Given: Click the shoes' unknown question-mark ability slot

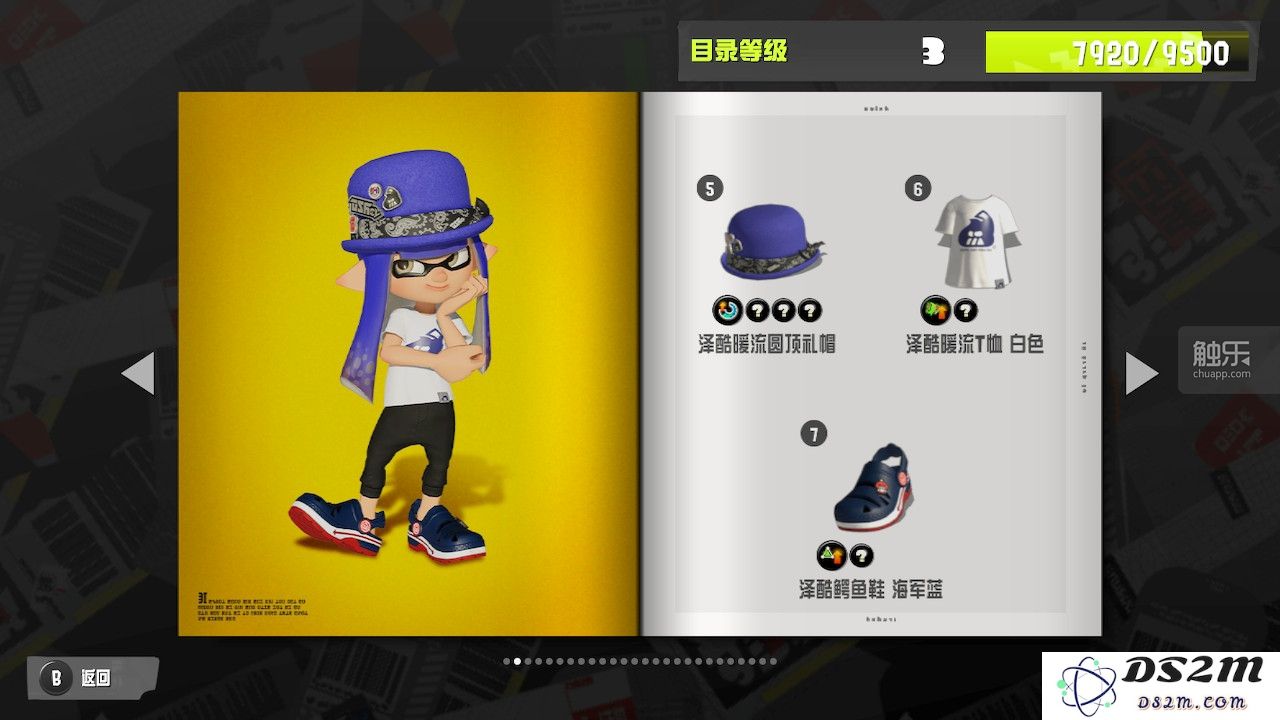Looking at the screenshot, I should (x=861, y=556).
